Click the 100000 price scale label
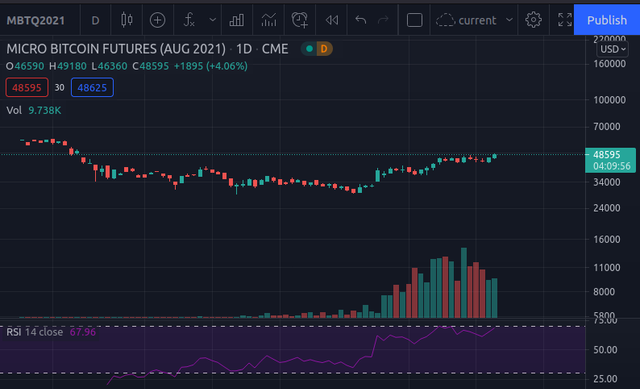 pyautogui.click(x=609, y=100)
